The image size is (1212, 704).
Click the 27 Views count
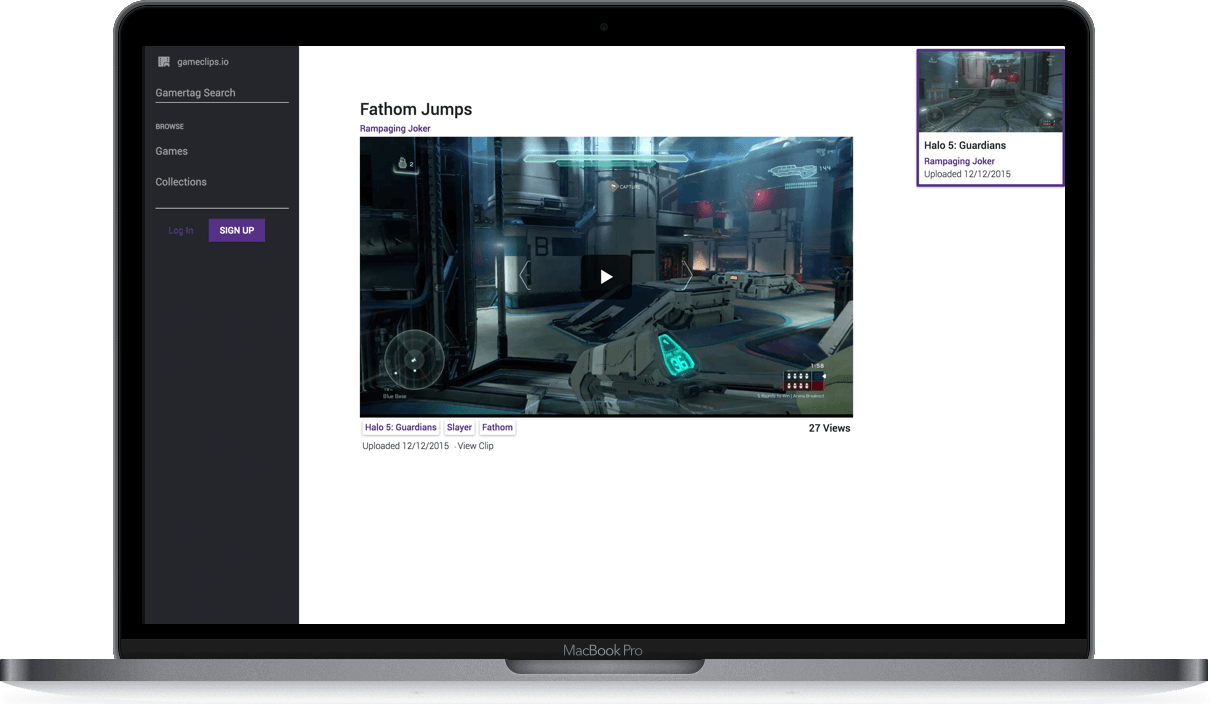(830, 428)
